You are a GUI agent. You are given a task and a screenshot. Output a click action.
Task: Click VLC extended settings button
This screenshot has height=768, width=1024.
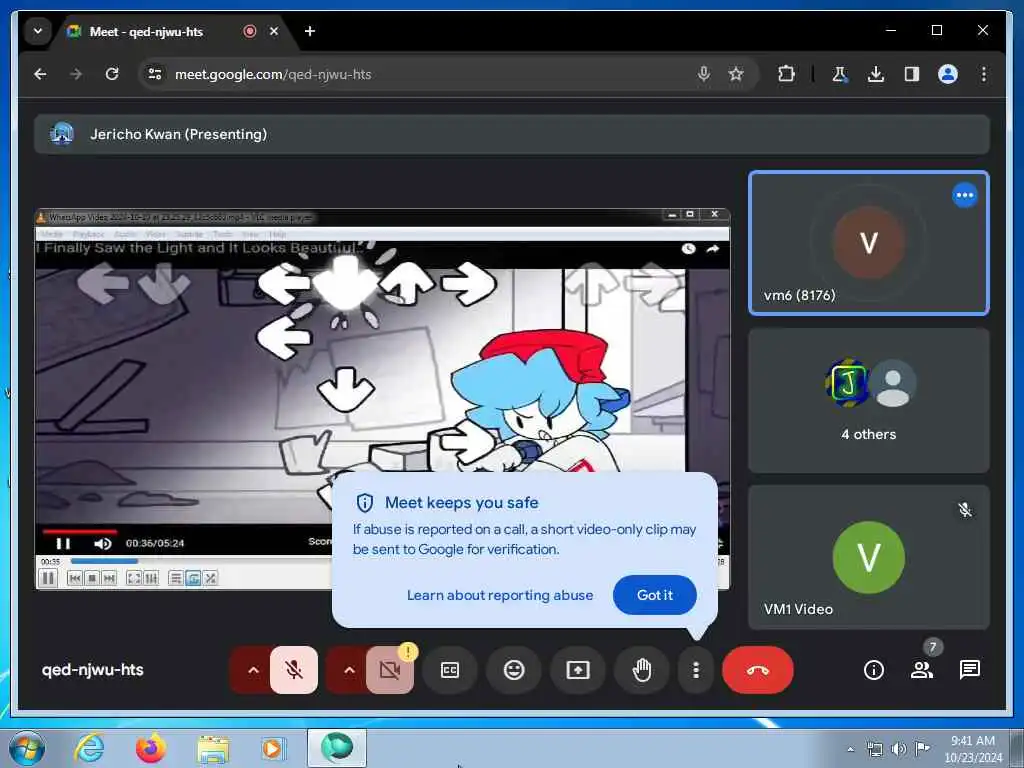click(x=151, y=578)
